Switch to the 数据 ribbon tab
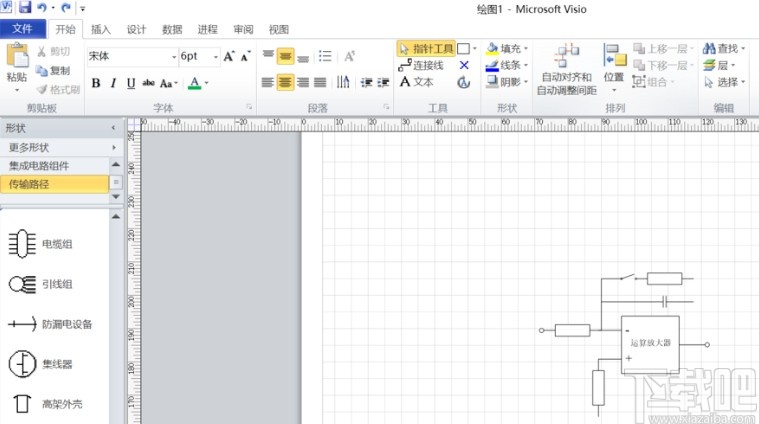Image resolution: width=759 pixels, height=424 pixels. pyautogui.click(x=172, y=30)
